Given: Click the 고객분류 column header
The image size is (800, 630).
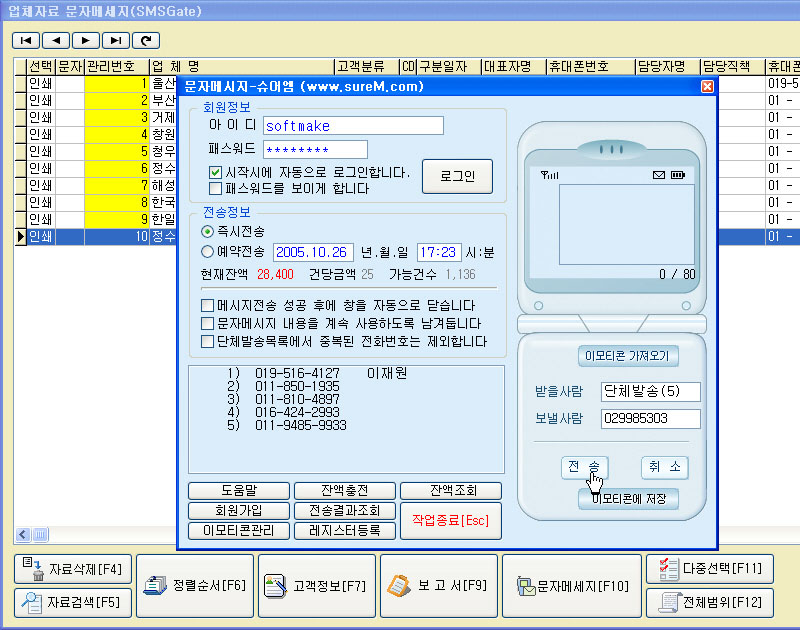Looking at the screenshot, I should pyautogui.click(x=366, y=66).
